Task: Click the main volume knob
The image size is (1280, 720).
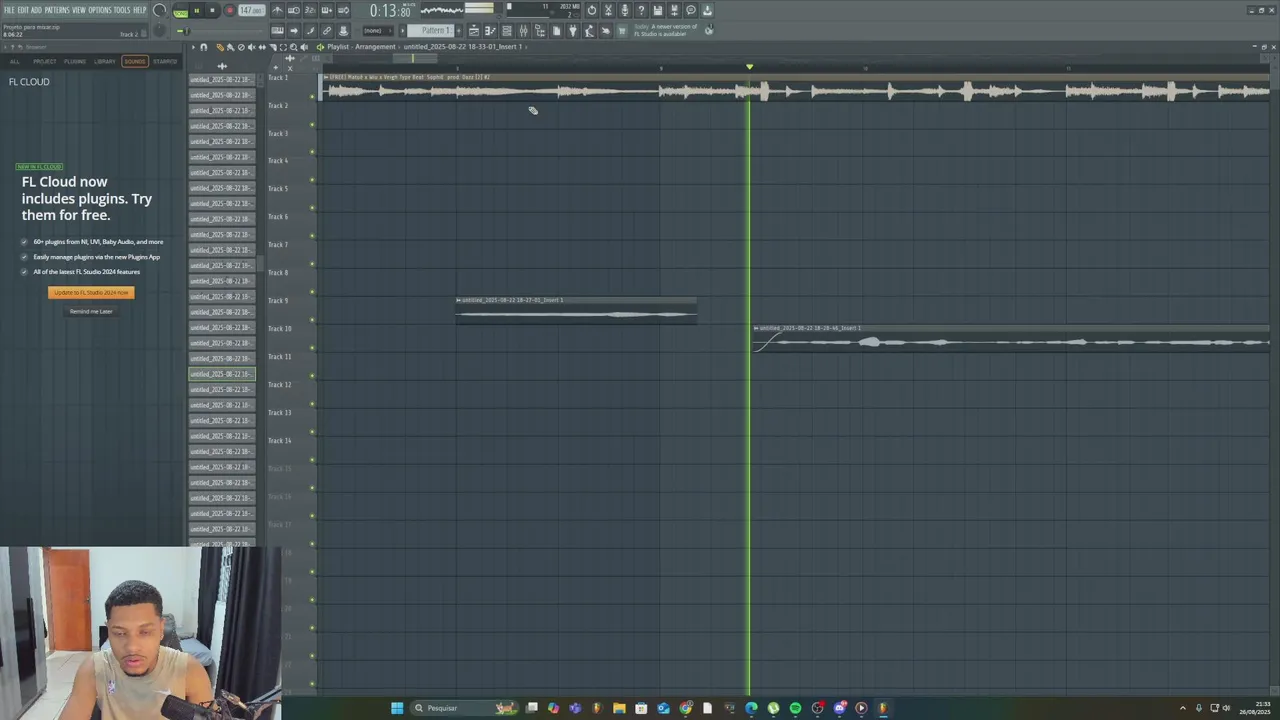Action: 159,10
